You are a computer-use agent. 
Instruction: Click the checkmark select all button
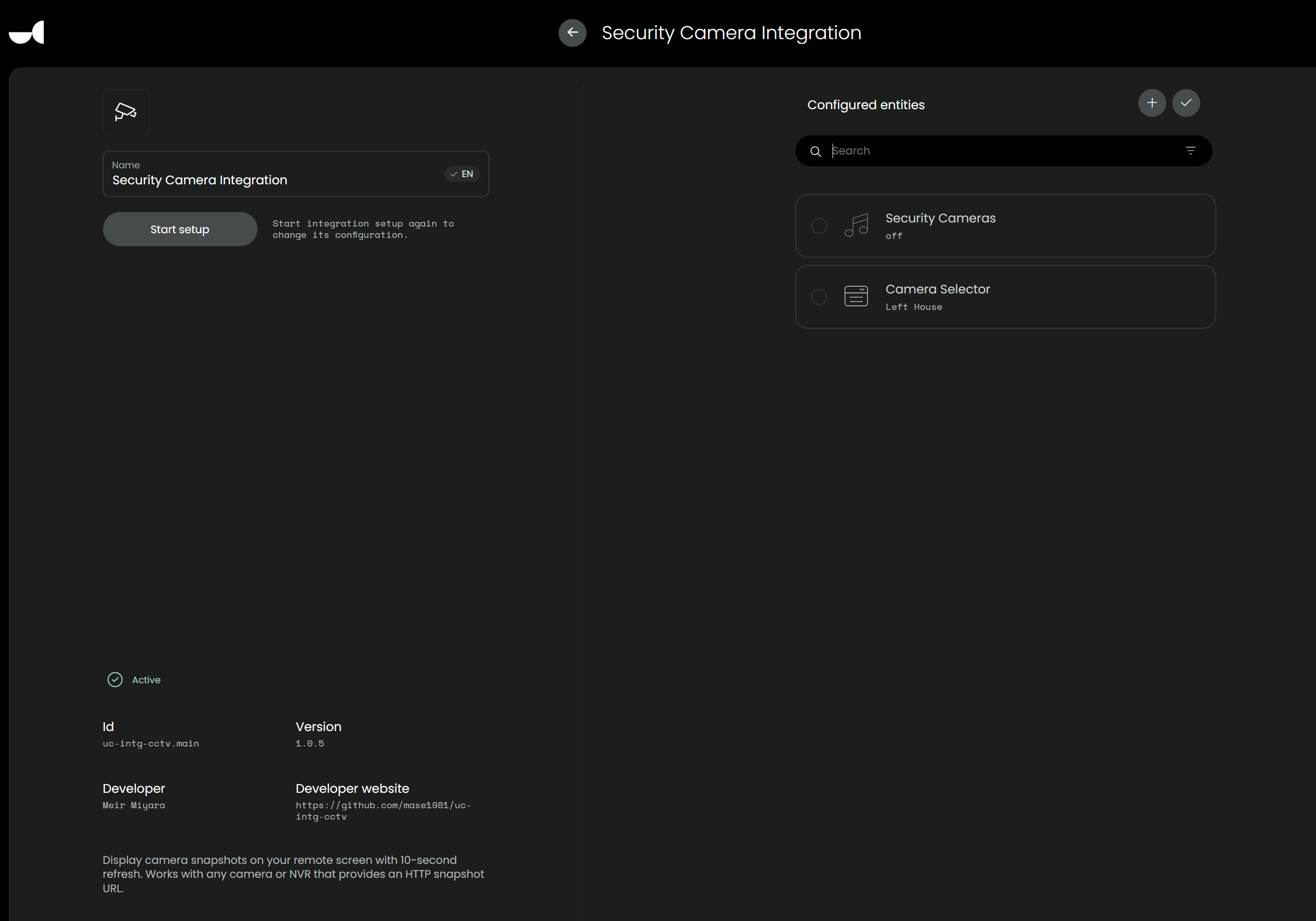[1185, 103]
